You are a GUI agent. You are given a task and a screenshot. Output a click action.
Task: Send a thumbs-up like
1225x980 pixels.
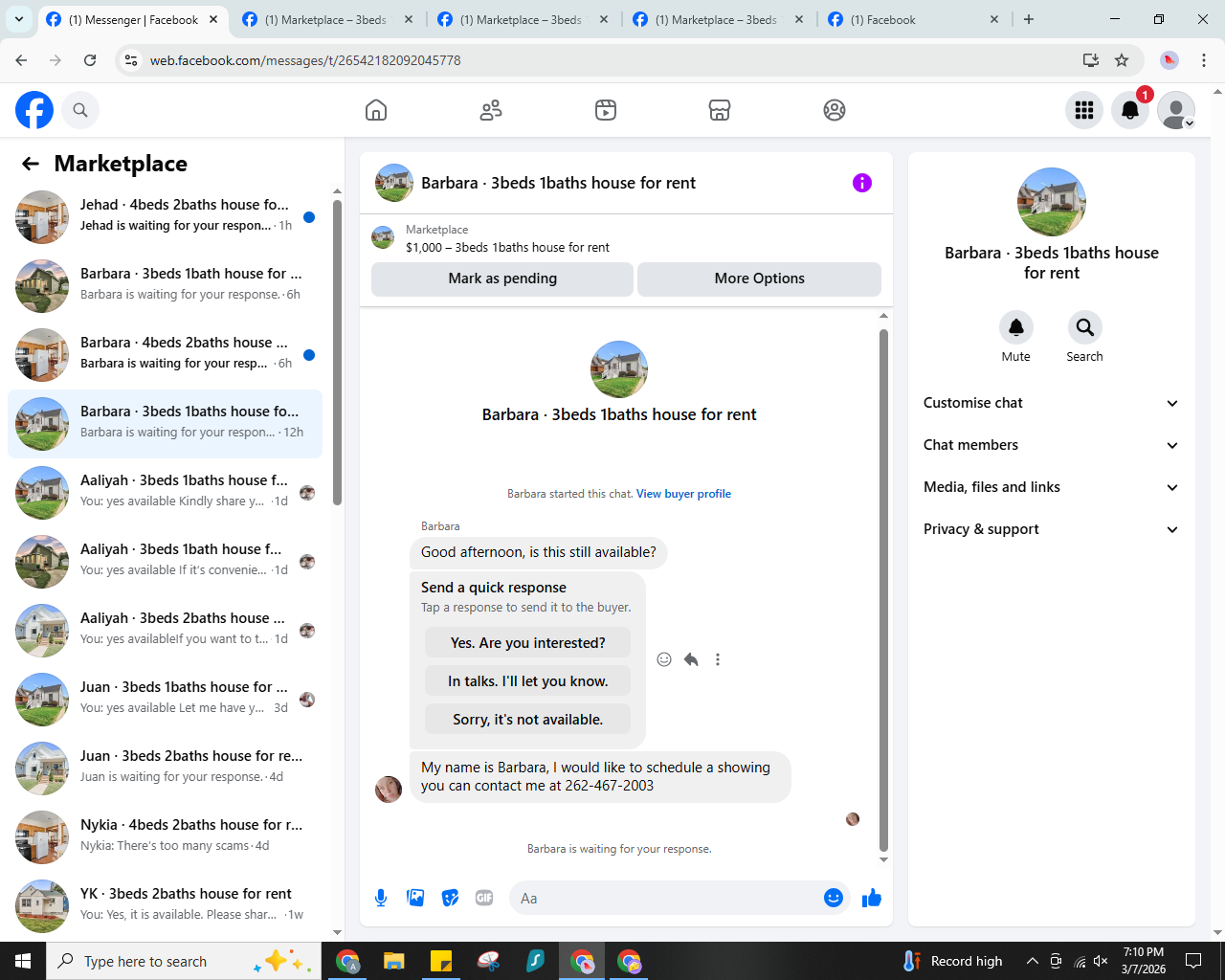[x=872, y=898]
